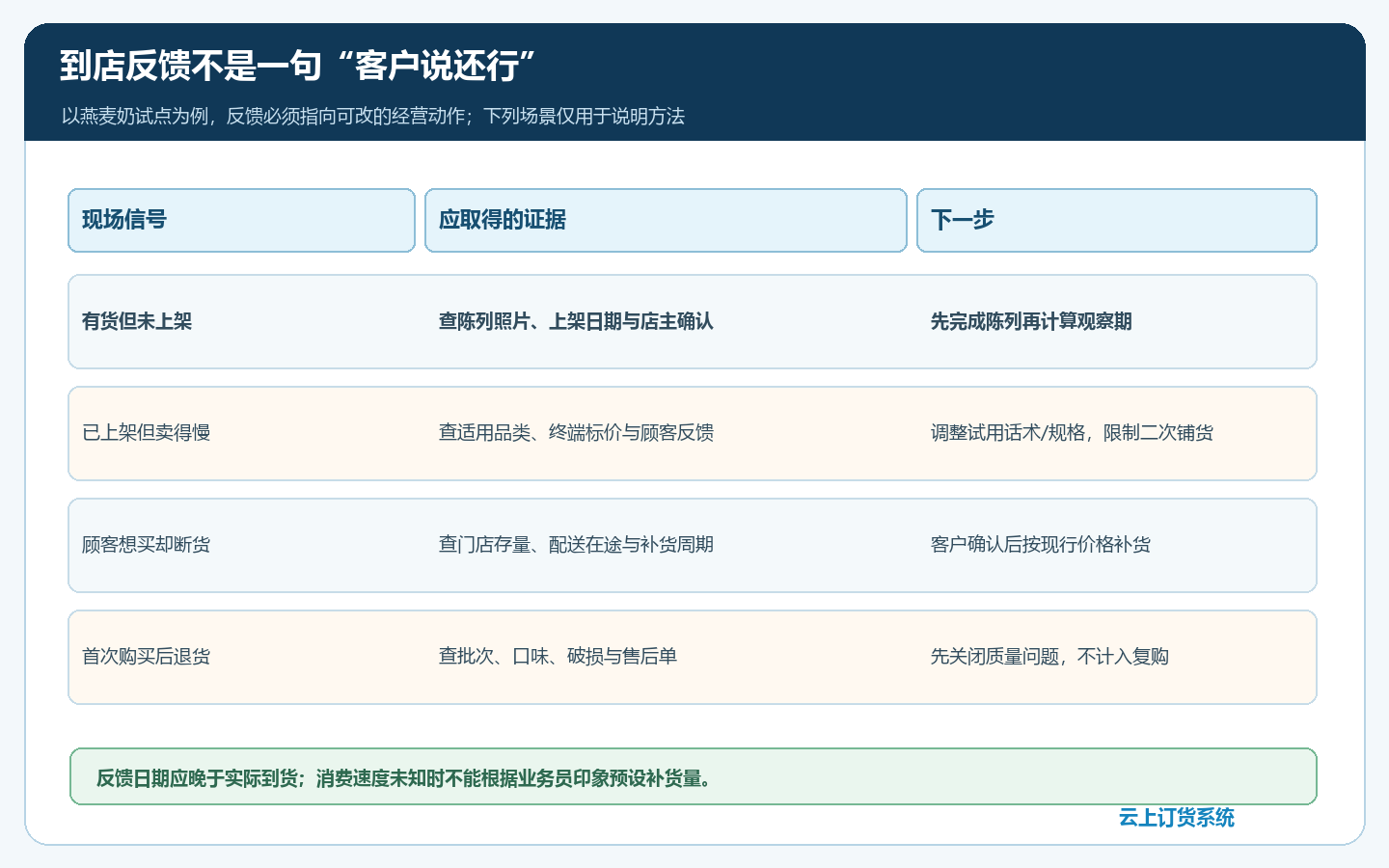Click 查门店存量、配送在途与补货周期 cell
Viewport: 1389px width, 868px height.
pos(576,545)
